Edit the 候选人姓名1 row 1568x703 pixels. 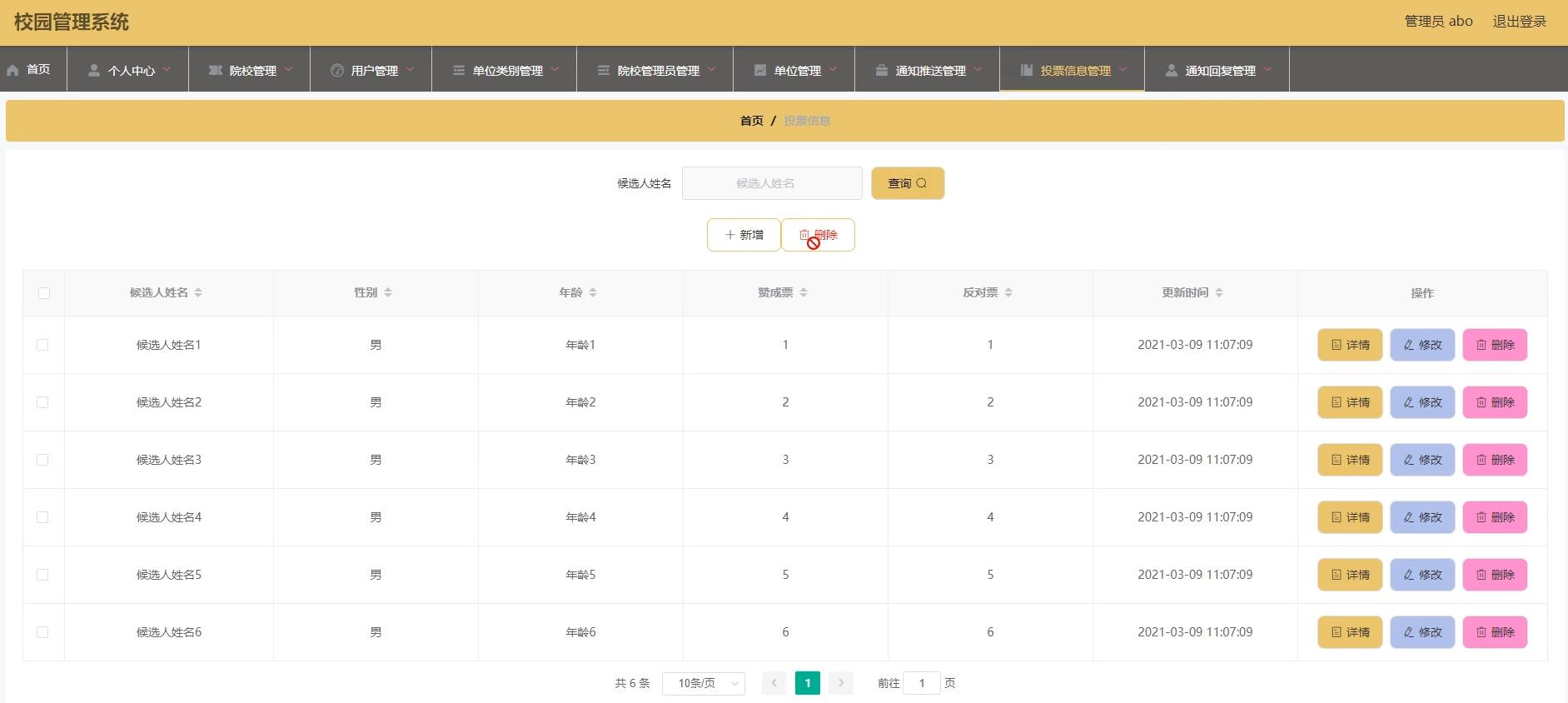(x=1422, y=345)
